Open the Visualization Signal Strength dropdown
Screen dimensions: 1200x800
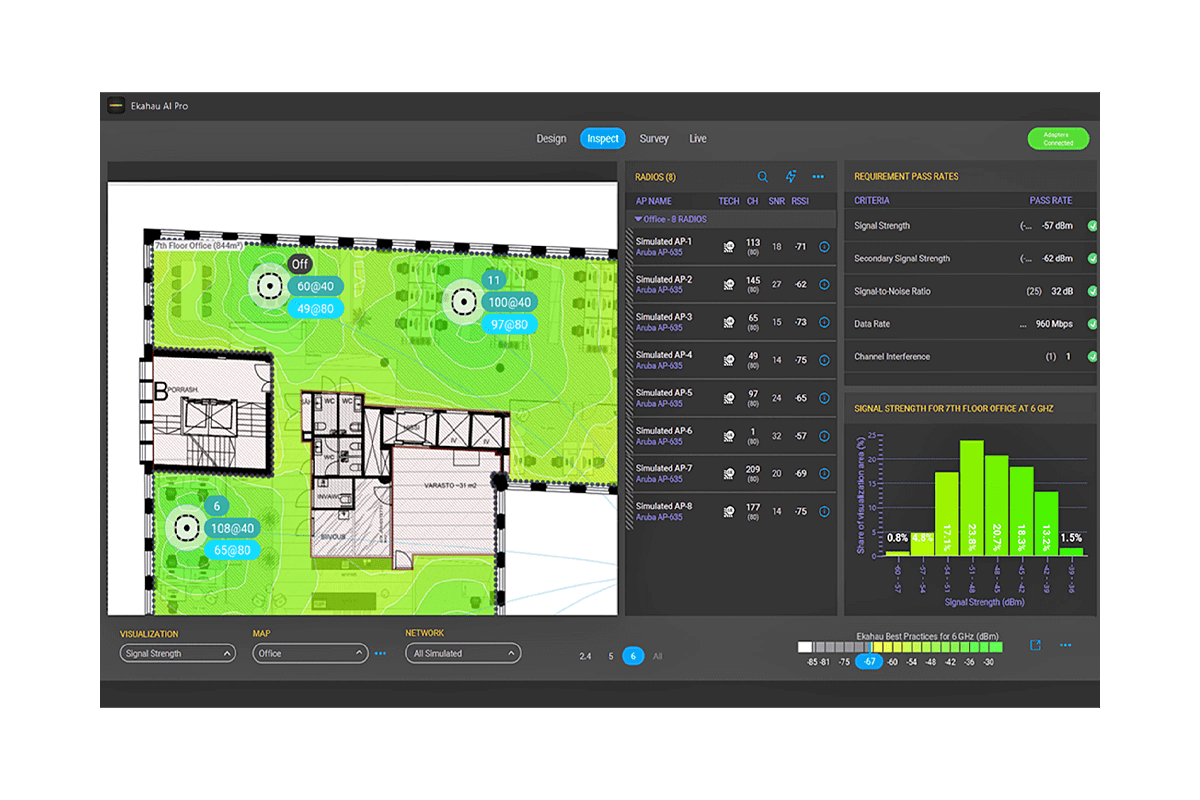pyautogui.click(x=178, y=654)
